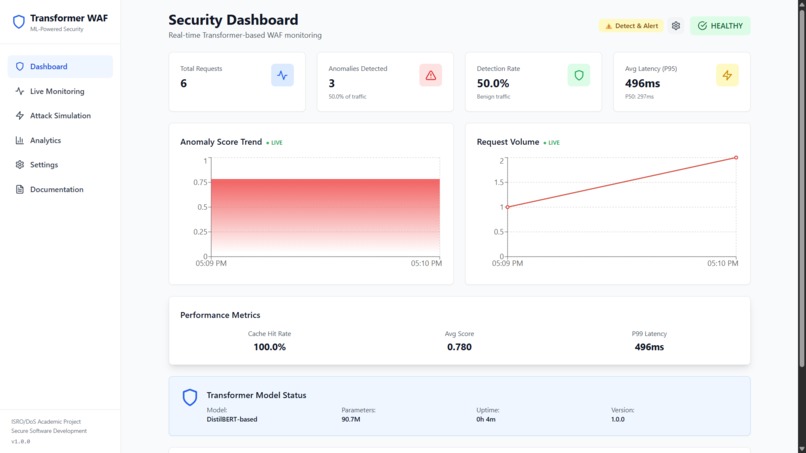The image size is (806, 453).
Task: Click the Request Volume chart title
Action: (508, 142)
